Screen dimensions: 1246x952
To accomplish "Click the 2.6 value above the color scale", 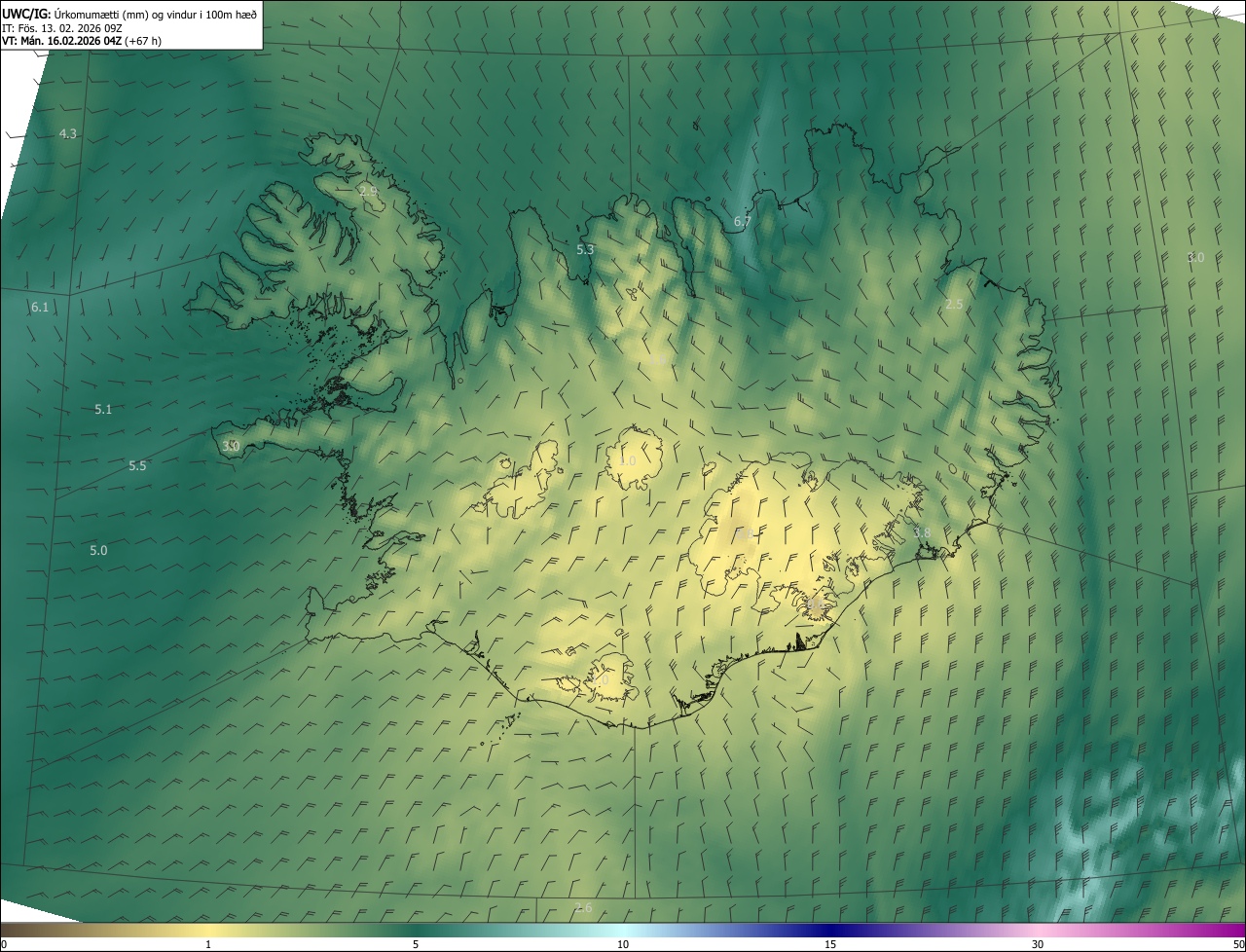I will (x=583, y=907).
